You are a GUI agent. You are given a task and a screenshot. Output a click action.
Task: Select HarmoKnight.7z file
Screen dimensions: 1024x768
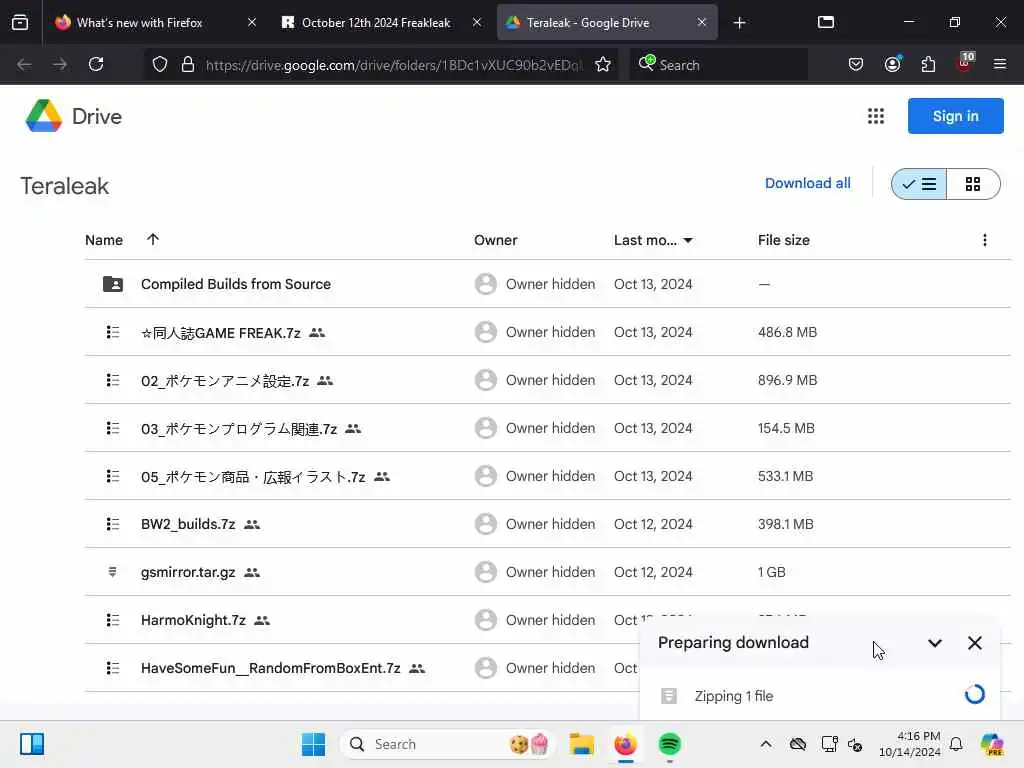[x=193, y=620]
